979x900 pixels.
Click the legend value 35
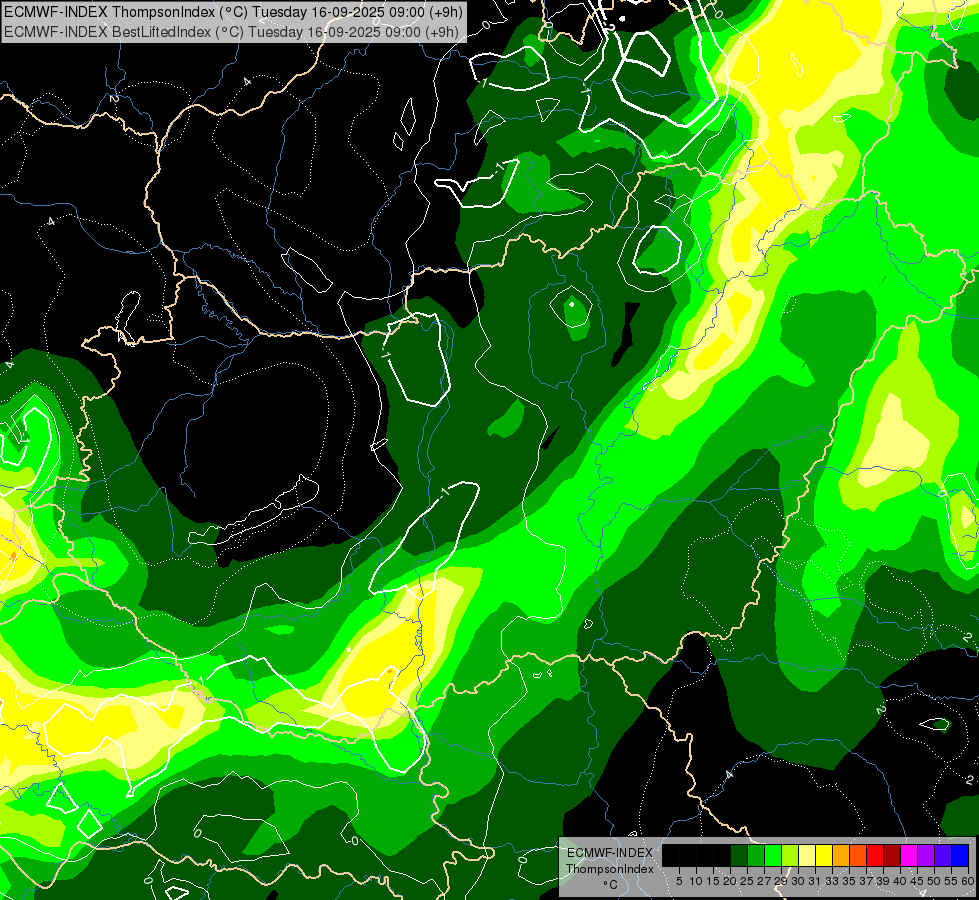pos(850,881)
